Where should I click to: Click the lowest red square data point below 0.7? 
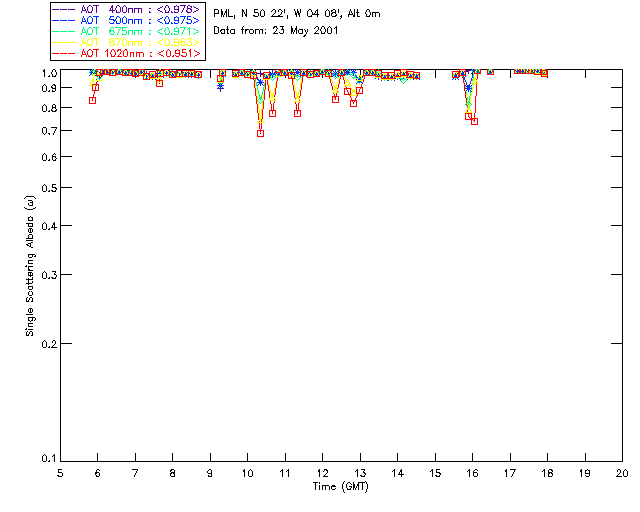click(260, 134)
